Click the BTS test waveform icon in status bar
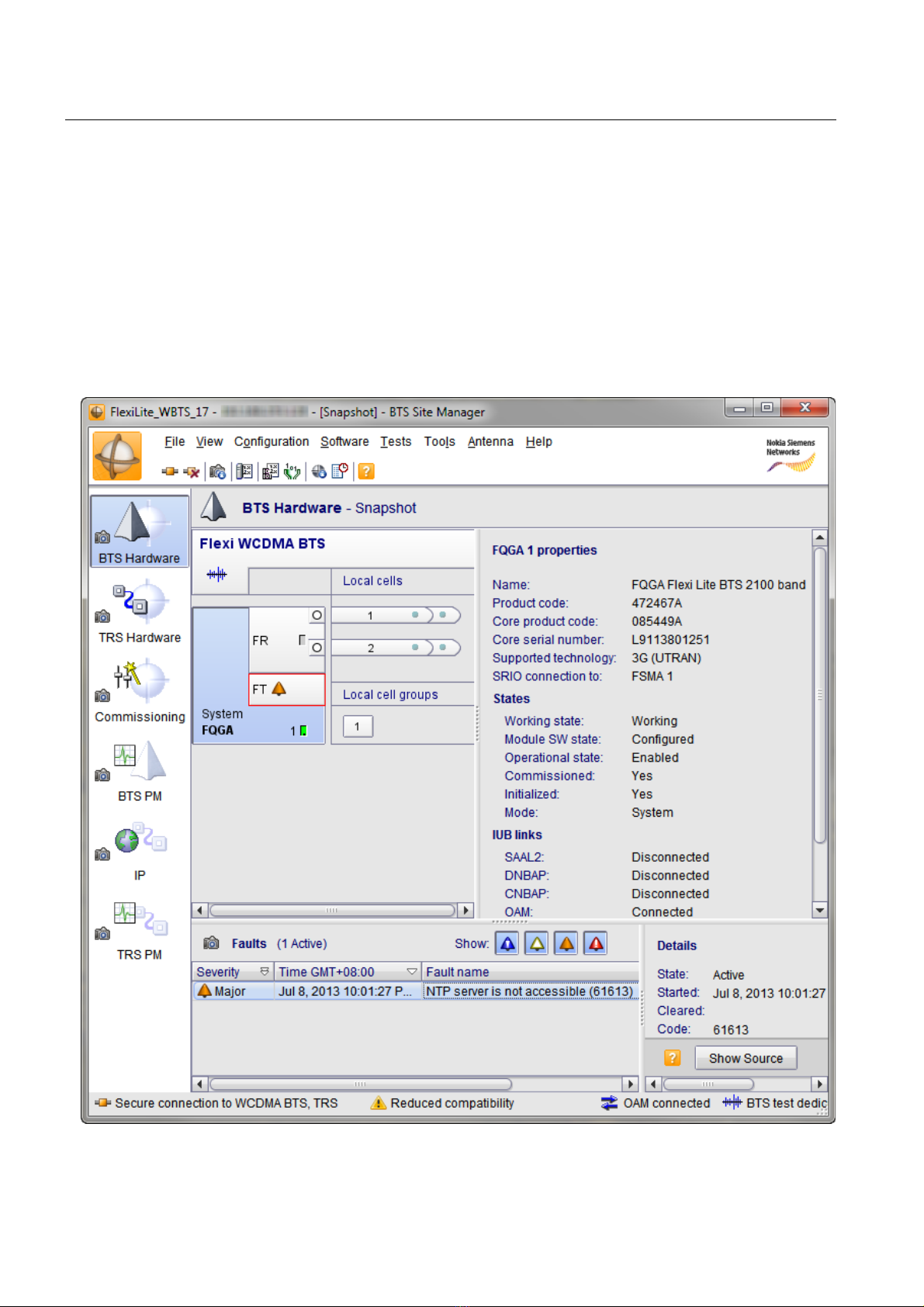 click(x=732, y=1103)
